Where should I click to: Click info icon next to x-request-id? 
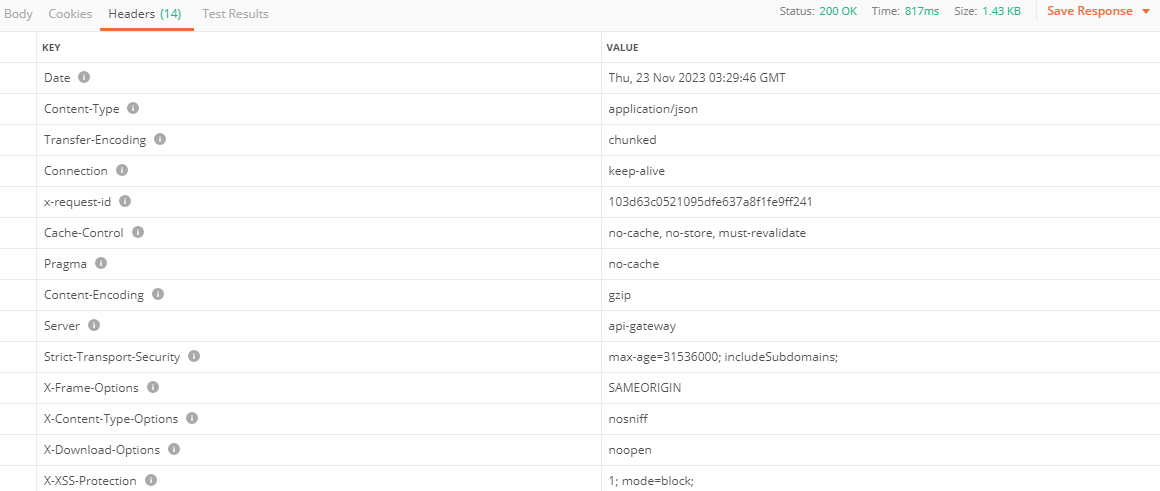tap(125, 201)
